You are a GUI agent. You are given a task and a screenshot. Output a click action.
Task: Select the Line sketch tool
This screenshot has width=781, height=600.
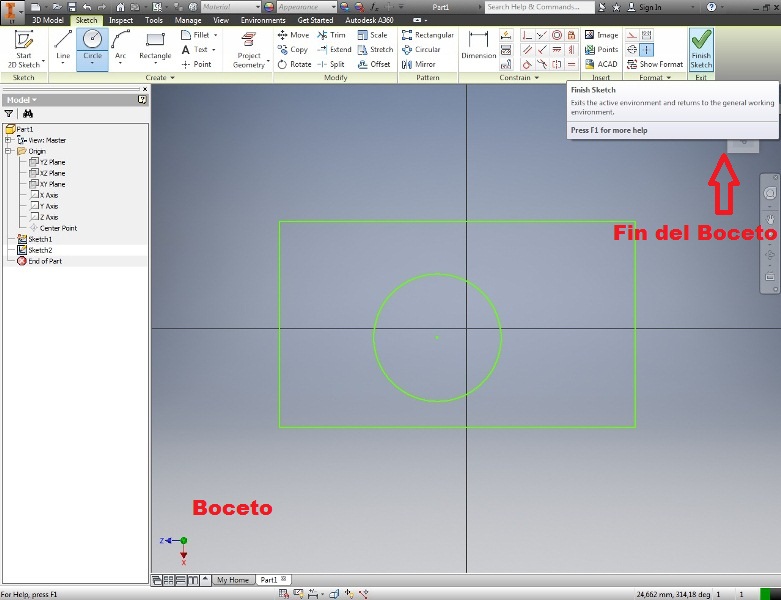pos(63,46)
